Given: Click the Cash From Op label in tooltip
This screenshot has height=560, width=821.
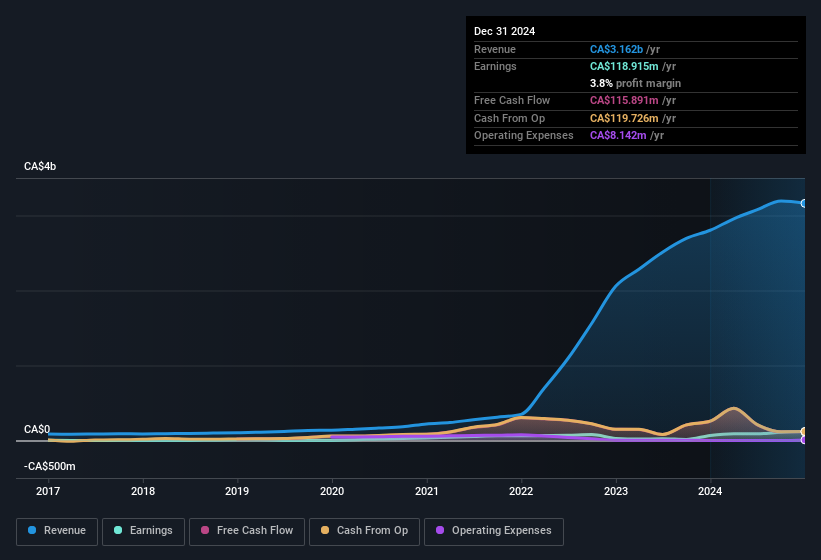Looking at the screenshot, I should pyautogui.click(x=509, y=118).
